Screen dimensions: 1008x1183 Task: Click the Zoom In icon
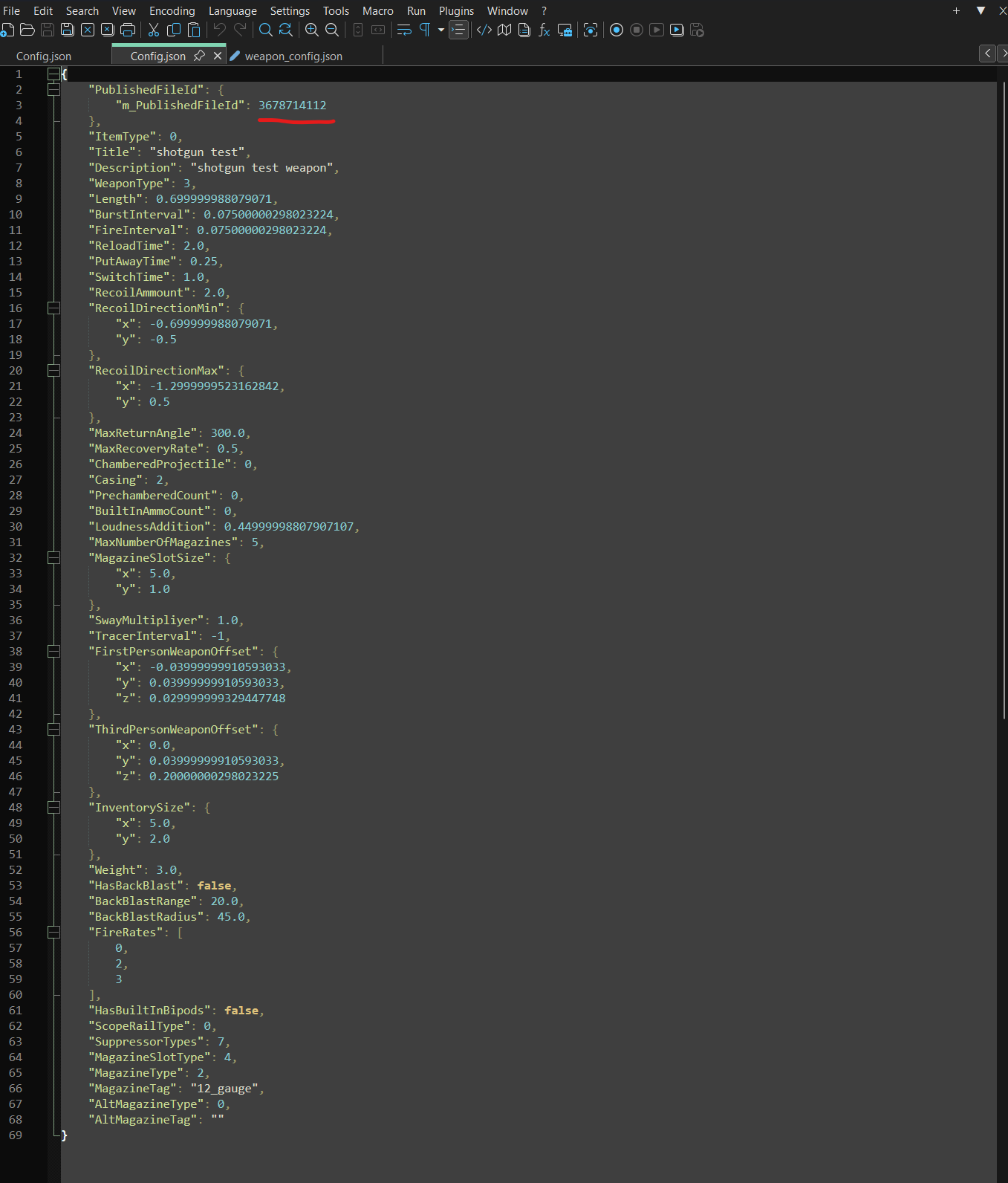click(x=312, y=30)
